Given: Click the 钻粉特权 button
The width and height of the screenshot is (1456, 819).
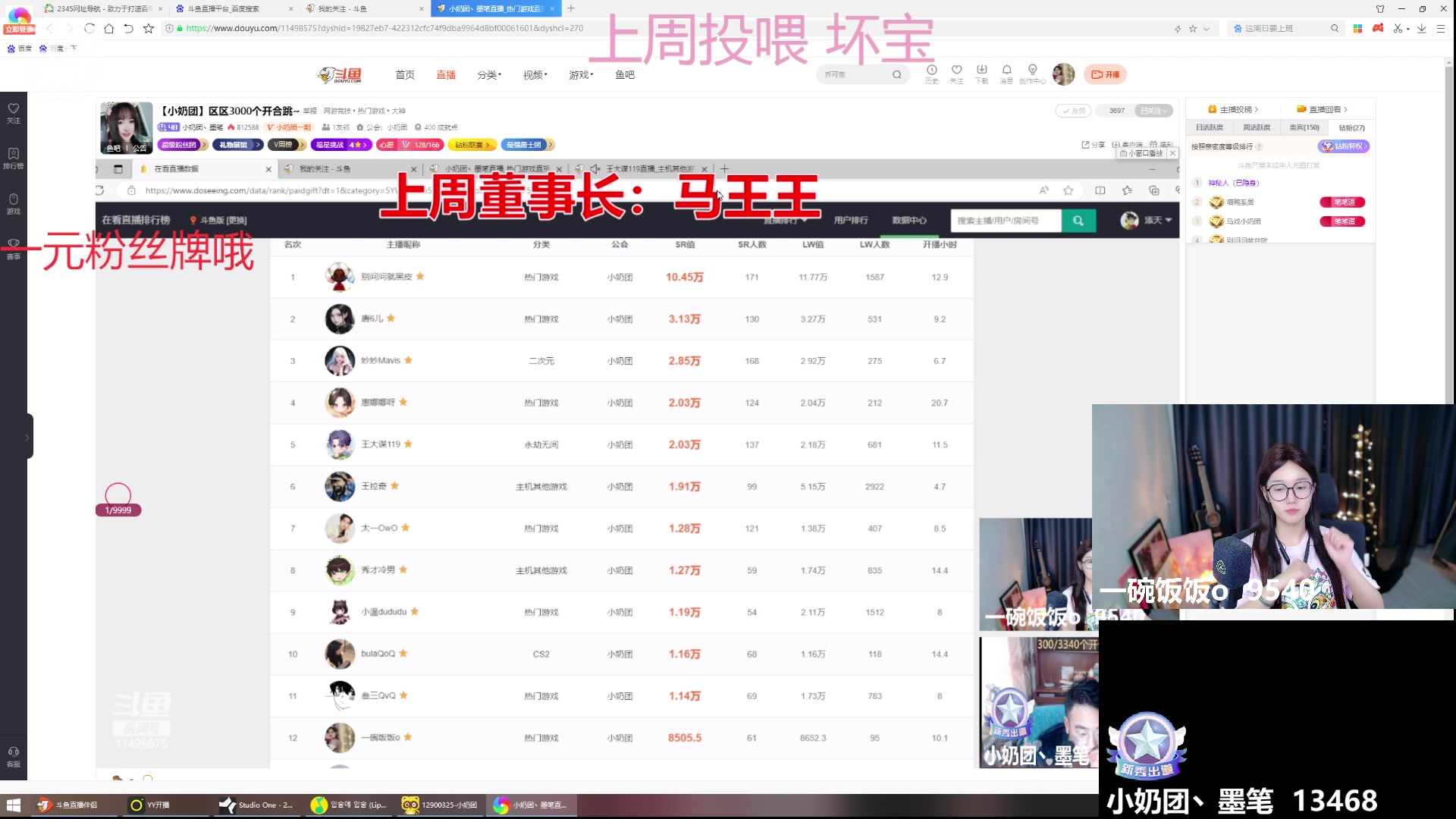Looking at the screenshot, I should 1344,146.
